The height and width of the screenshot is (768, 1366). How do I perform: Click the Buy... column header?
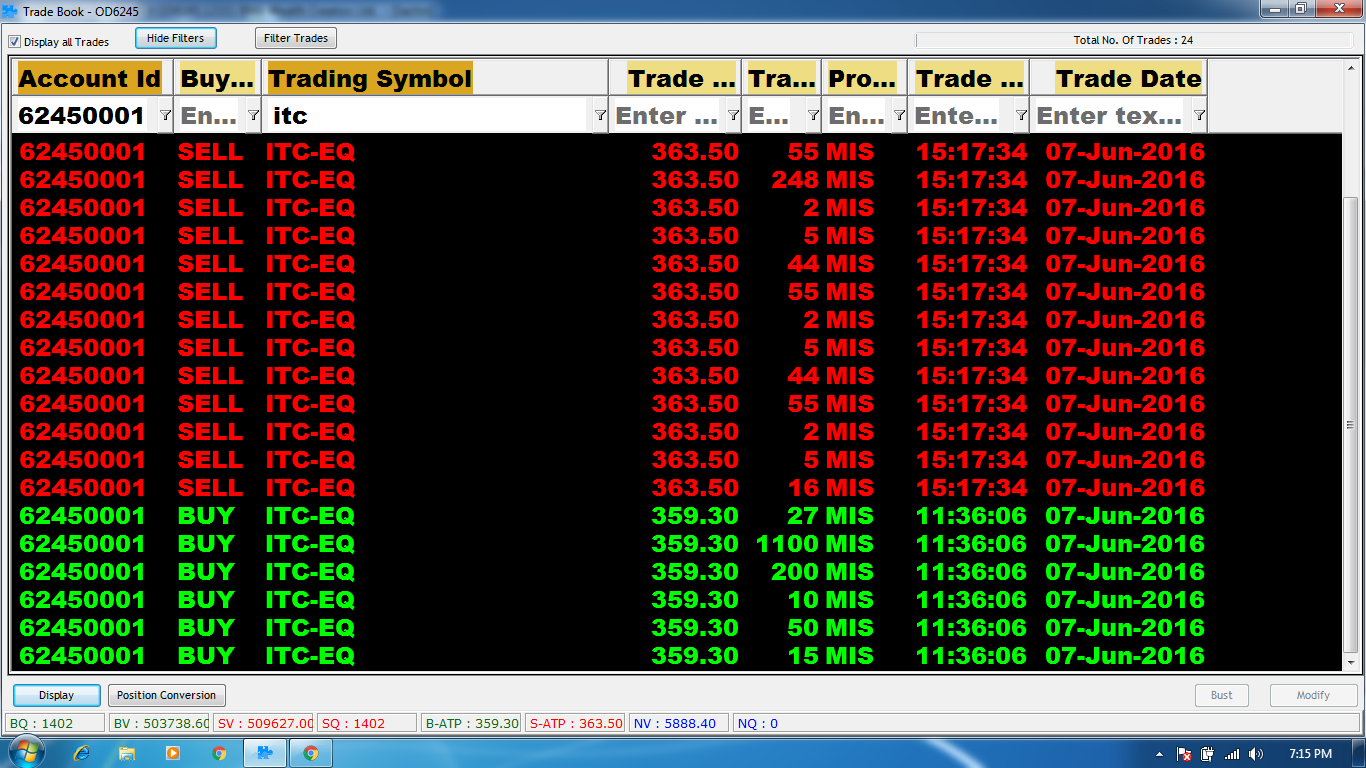pyautogui.click(x=217, y=78)
